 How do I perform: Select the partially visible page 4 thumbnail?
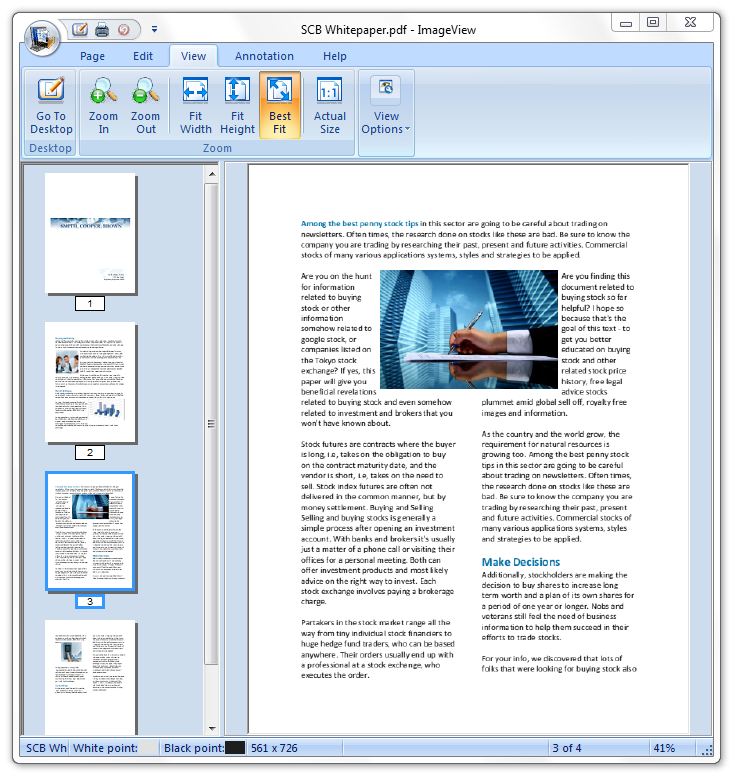pyautogui.click(x=90, y=677)
